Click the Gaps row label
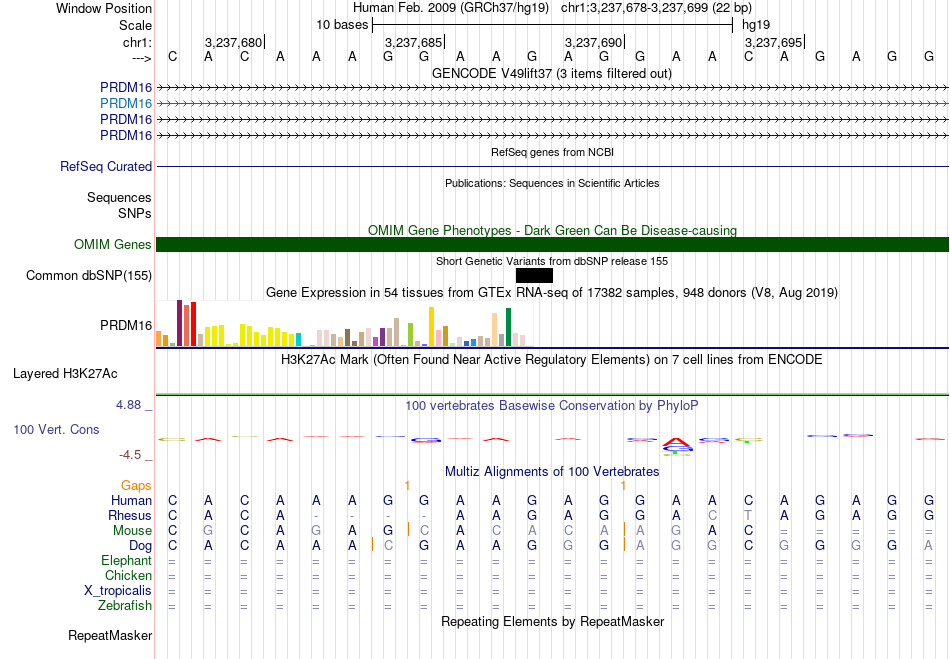Viewport: 950px width, 659px height. click(x=136, y=485)
